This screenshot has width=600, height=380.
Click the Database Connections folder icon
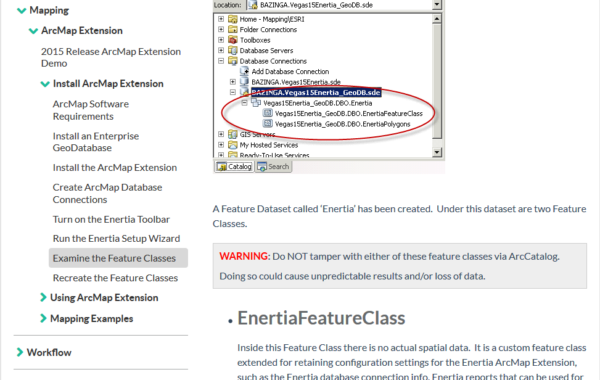pos(232,60)
